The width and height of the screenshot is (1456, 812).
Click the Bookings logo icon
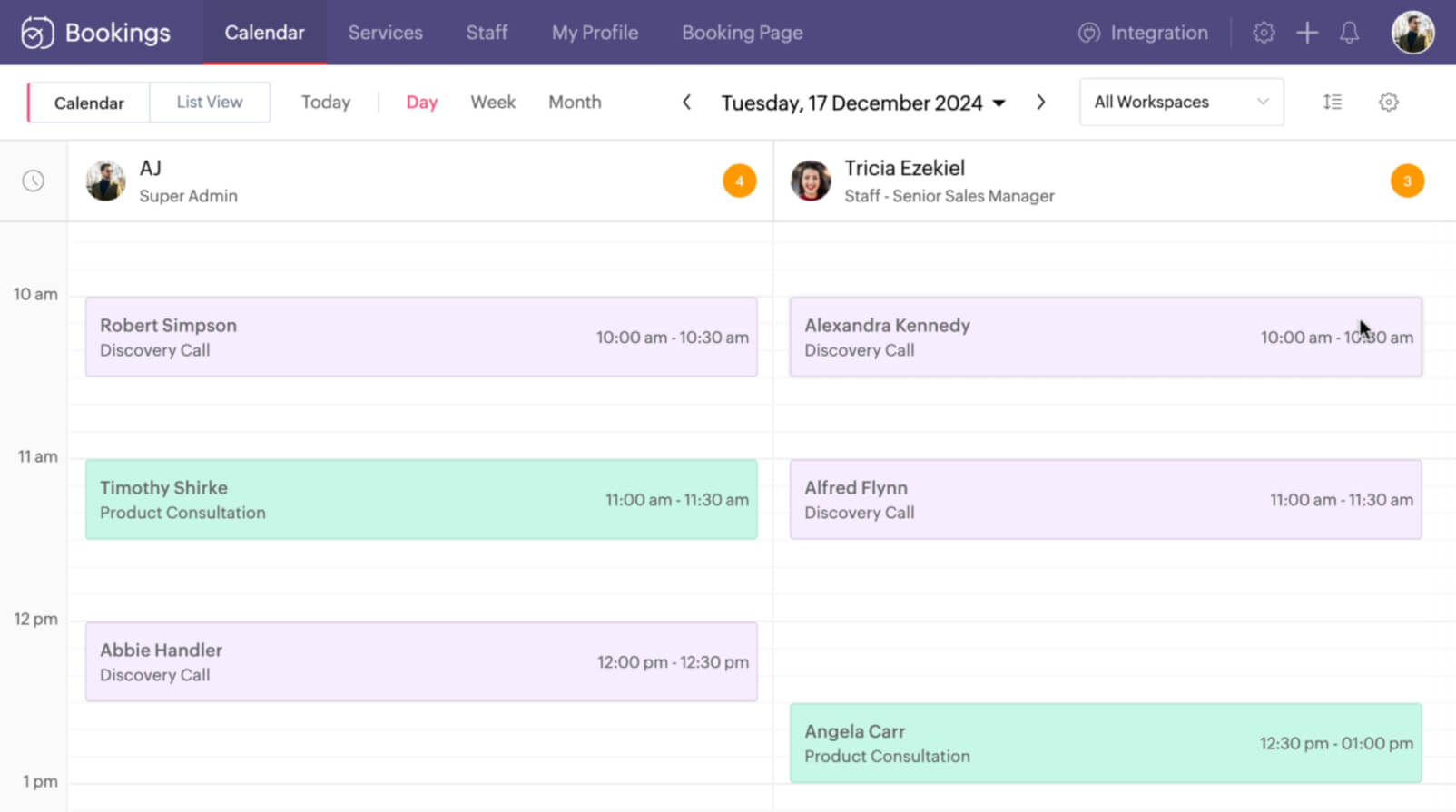point(37,33)
